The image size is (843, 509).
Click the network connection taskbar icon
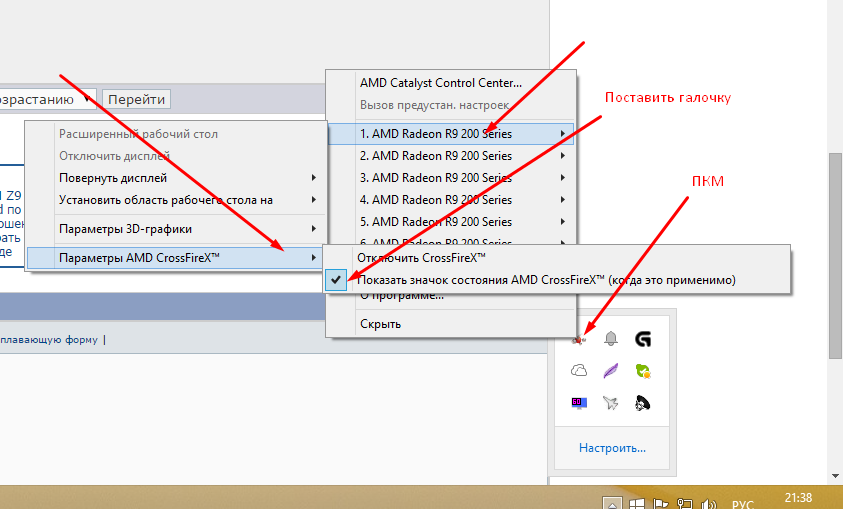point(684,504)
